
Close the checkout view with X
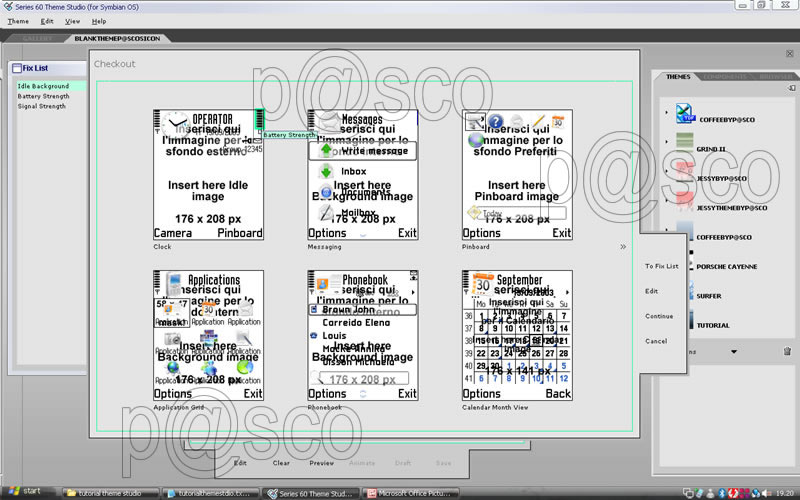point(789,54)
